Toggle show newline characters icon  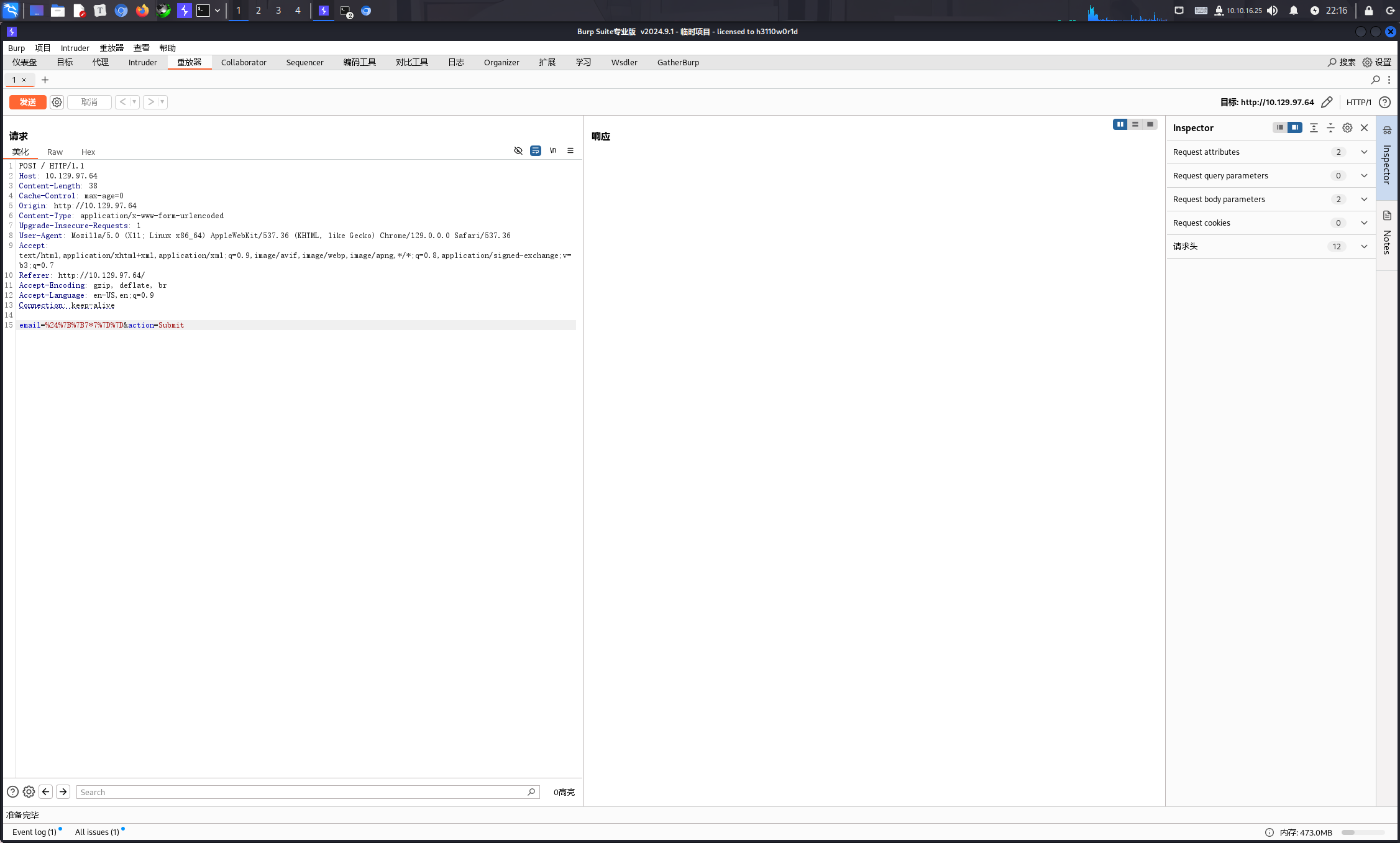tap(552, 150)
